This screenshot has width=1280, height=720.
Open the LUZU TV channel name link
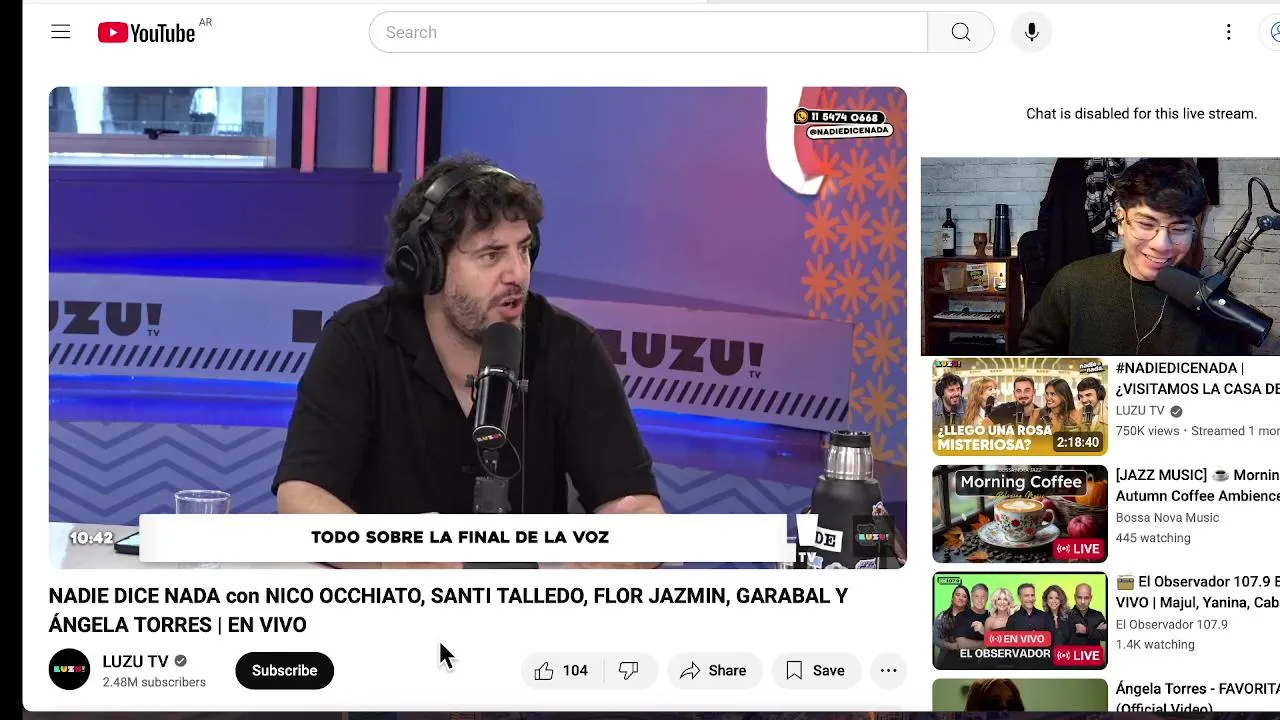[x=135, y=661]
